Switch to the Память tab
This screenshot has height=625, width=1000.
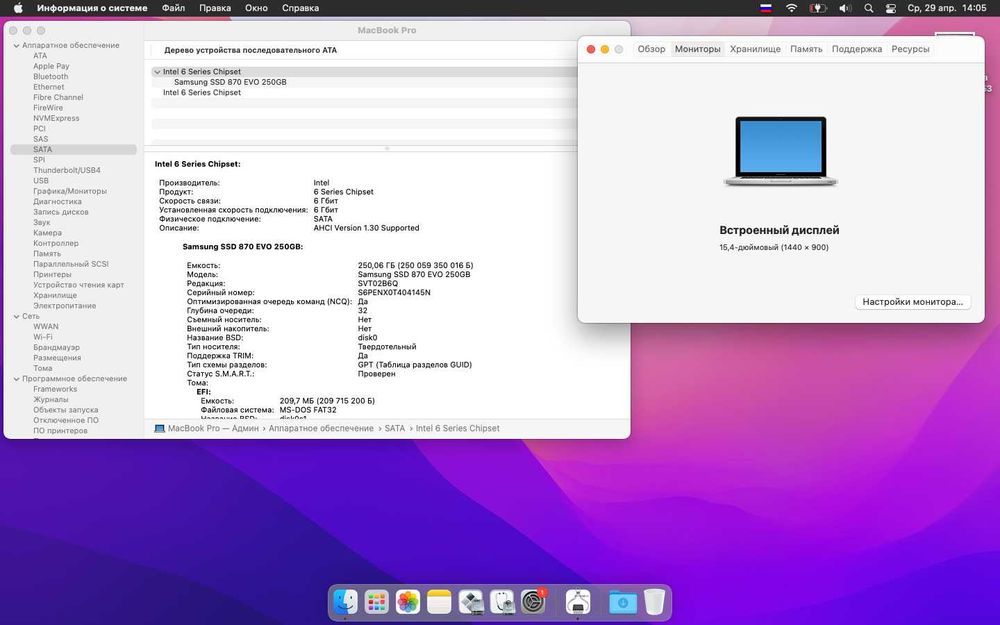tap(806, 49)
